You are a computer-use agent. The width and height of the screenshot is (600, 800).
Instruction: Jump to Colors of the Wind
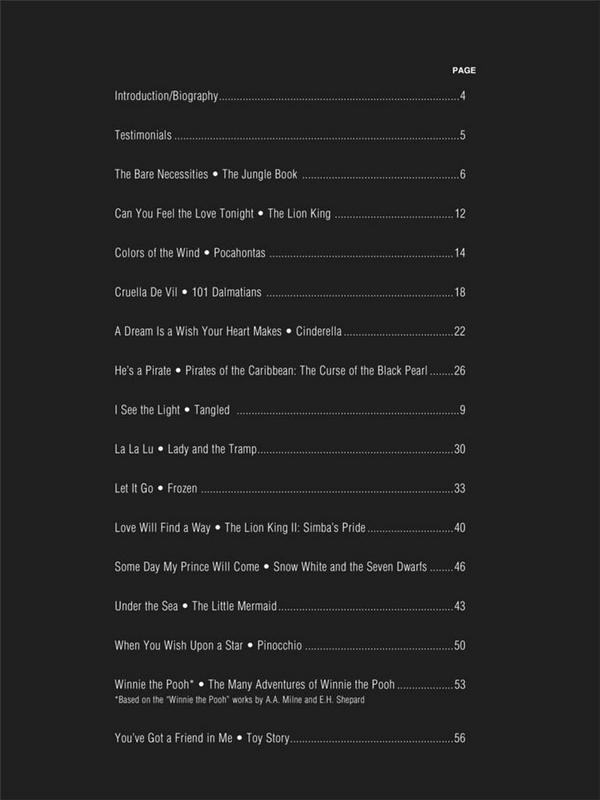click(x=190, y=253)
